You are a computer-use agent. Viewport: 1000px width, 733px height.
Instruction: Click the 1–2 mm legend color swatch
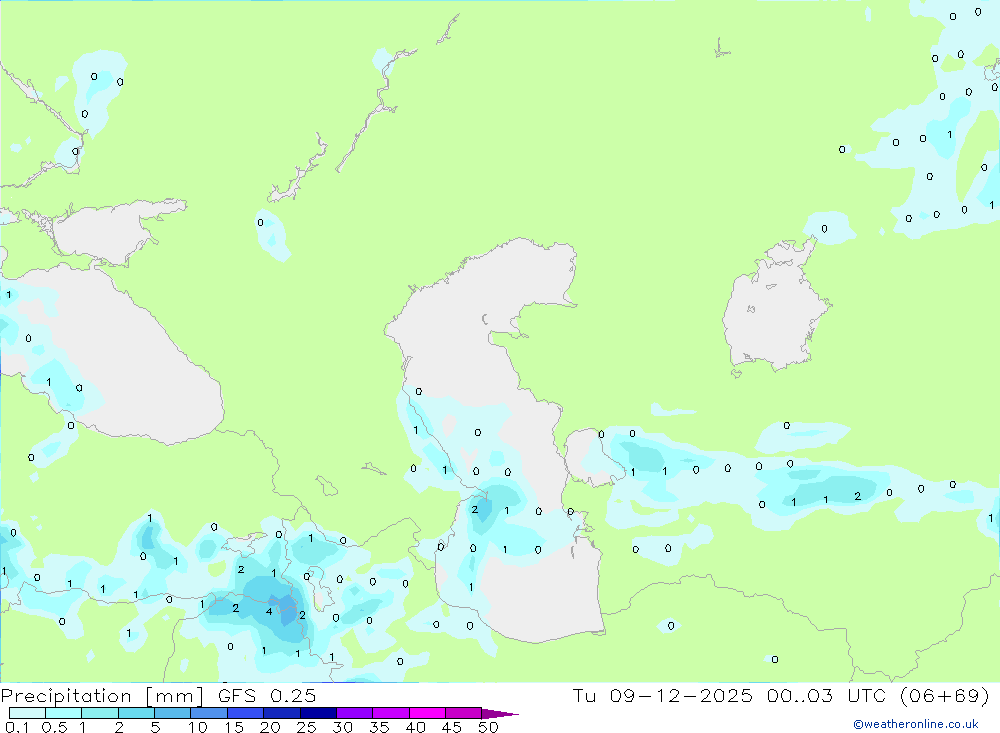100,713
